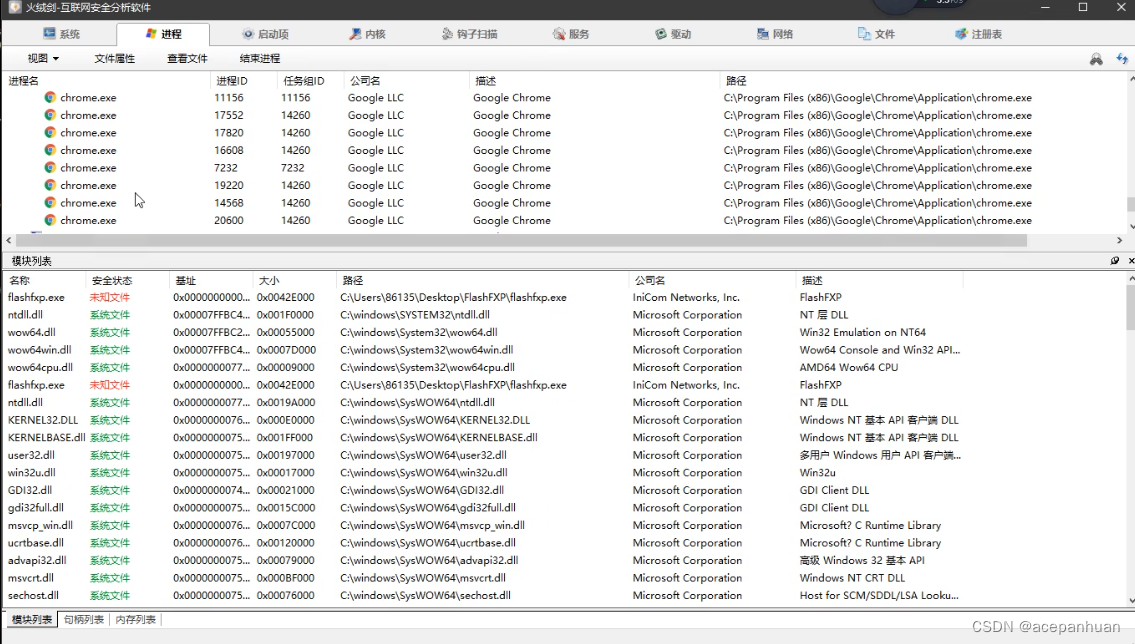Select the win32u.dll module name
1135x644 pixels.
pos(32,473)
